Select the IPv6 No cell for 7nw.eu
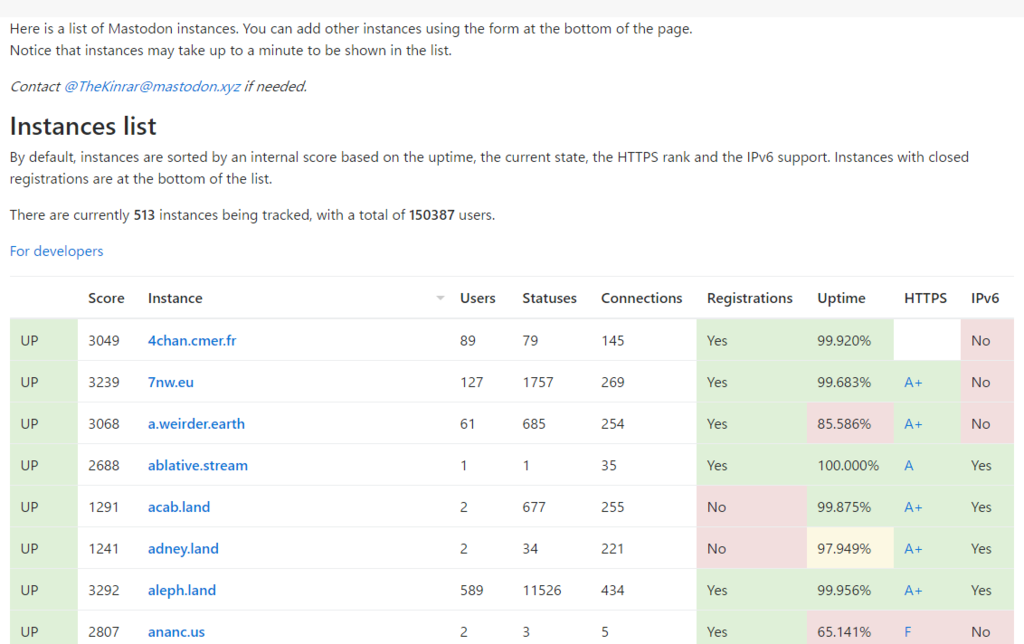Viewport: 1024px width, 644px height. point(987,382)
